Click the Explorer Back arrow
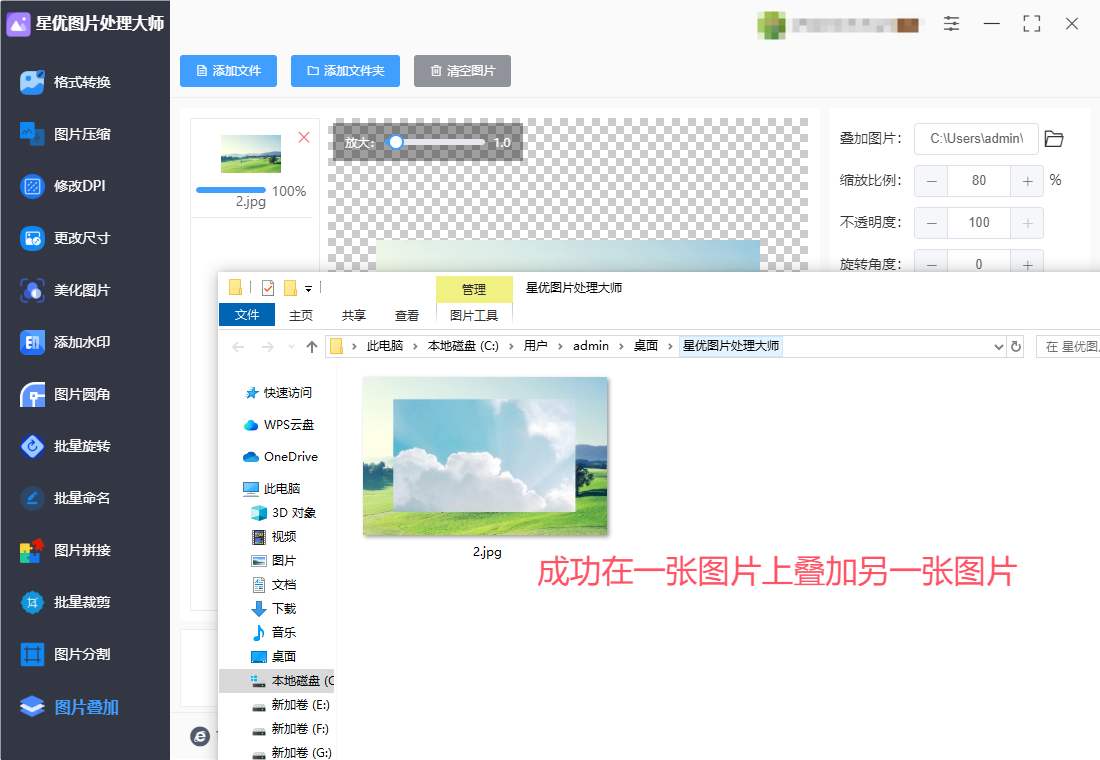Image resolution: width=1100 pixels, height=760 pixels. point(239,347)
